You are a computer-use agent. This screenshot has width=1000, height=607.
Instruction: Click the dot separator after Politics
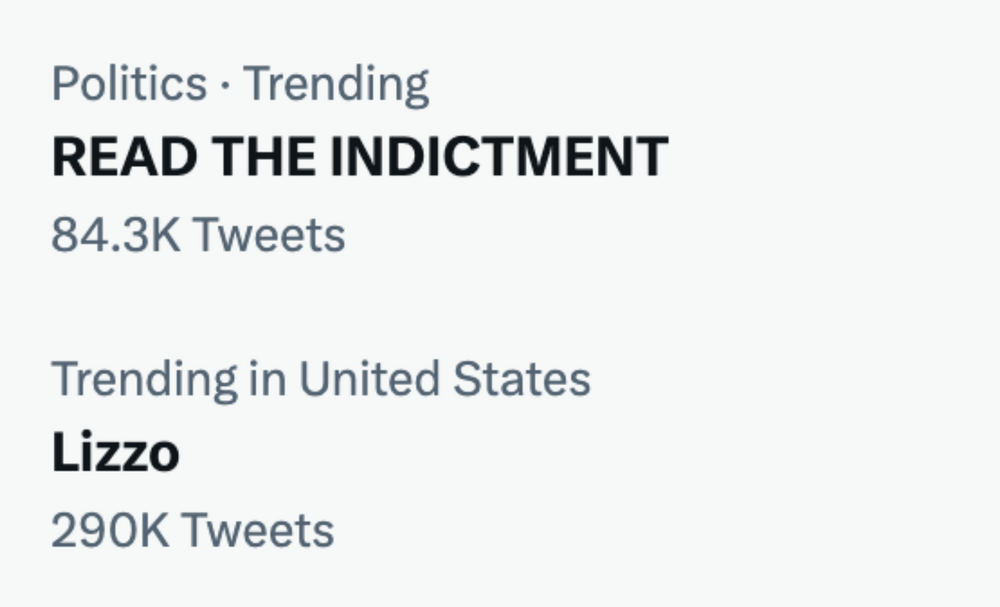click(226, 85)
